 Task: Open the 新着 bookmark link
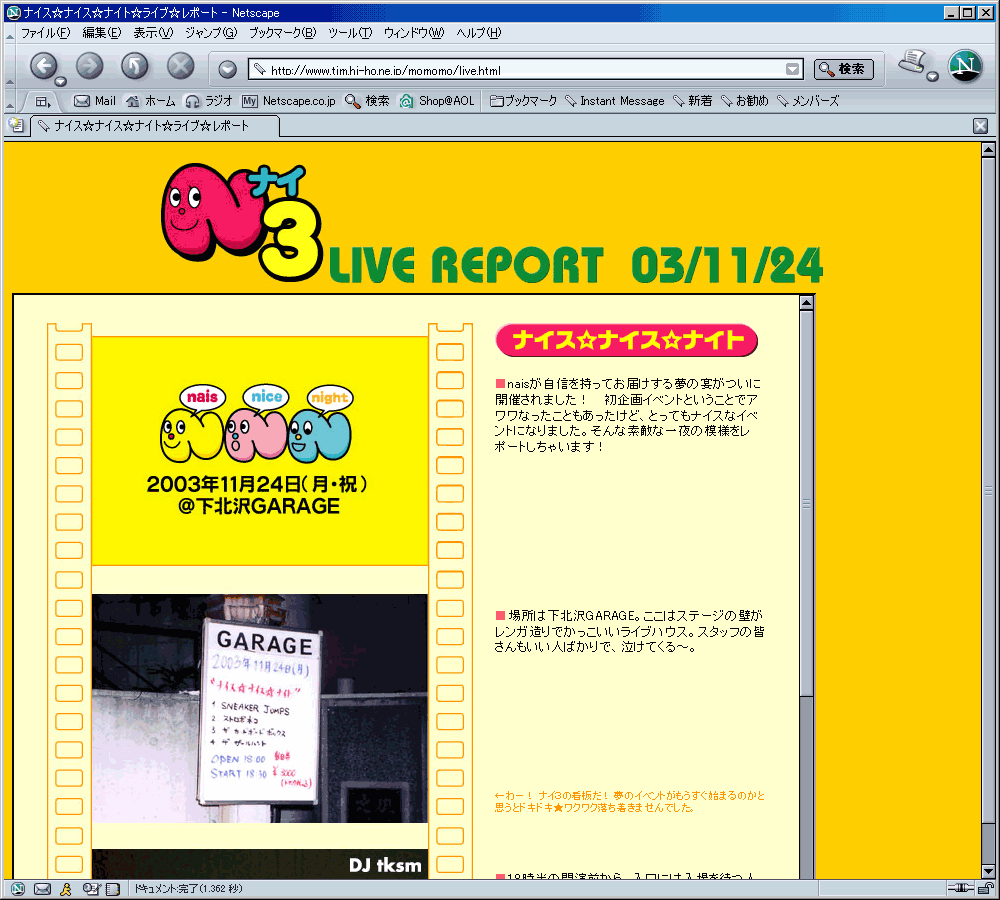point(693,101)
